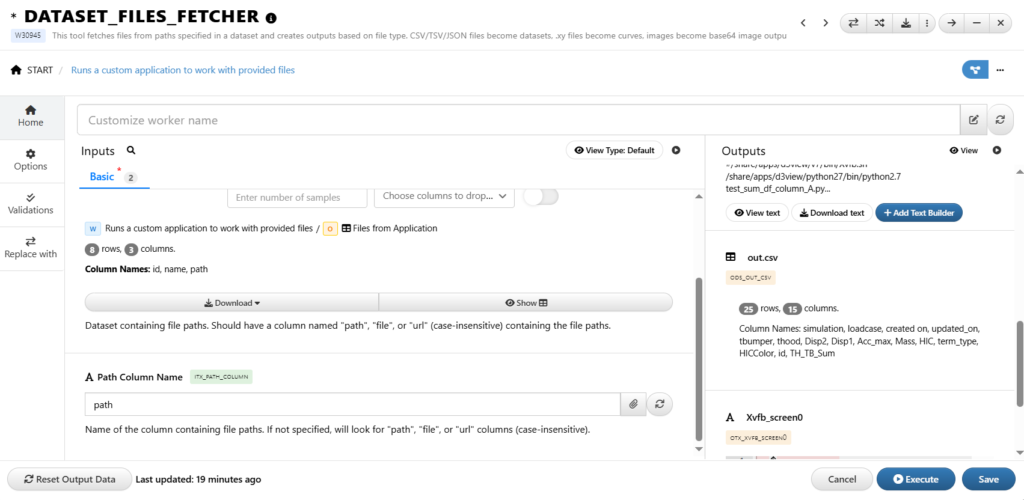Open Options in the left sidebar
This screenshot has height=500, width=1024.
[x=31, y=160]
